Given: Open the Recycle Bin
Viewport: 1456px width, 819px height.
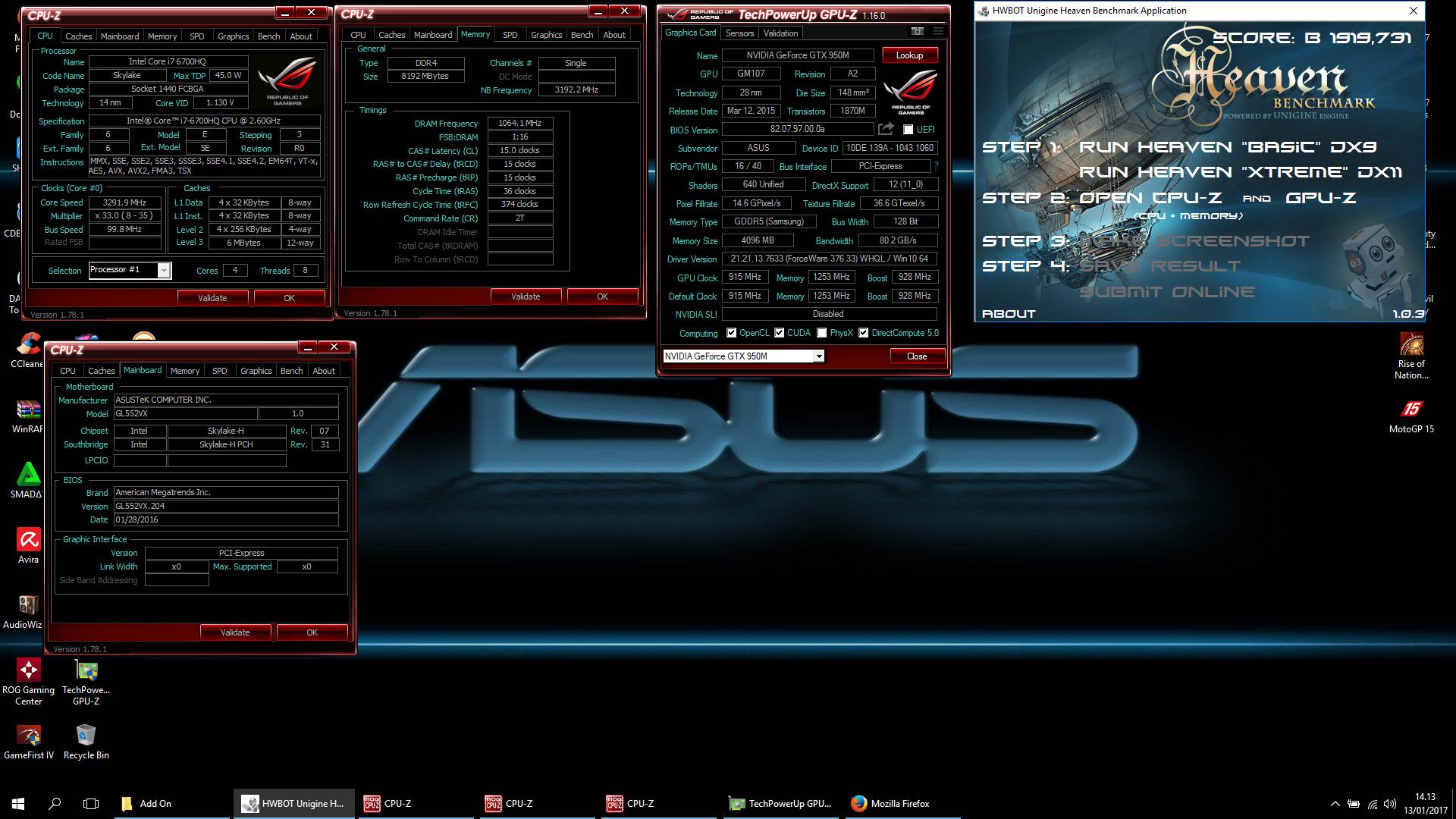Looking at the screenshot, I should tap(86, 742).
